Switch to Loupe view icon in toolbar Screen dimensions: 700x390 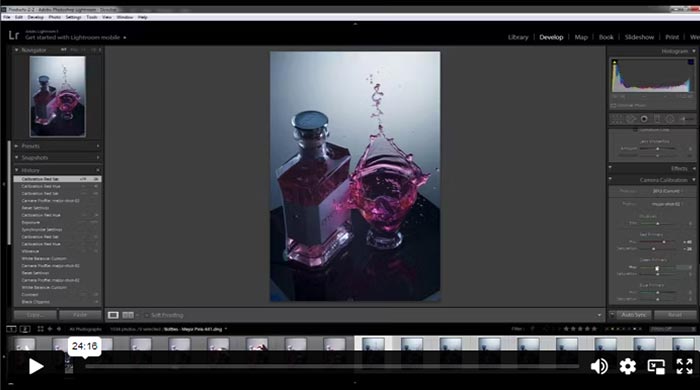(x=113, y=315)
